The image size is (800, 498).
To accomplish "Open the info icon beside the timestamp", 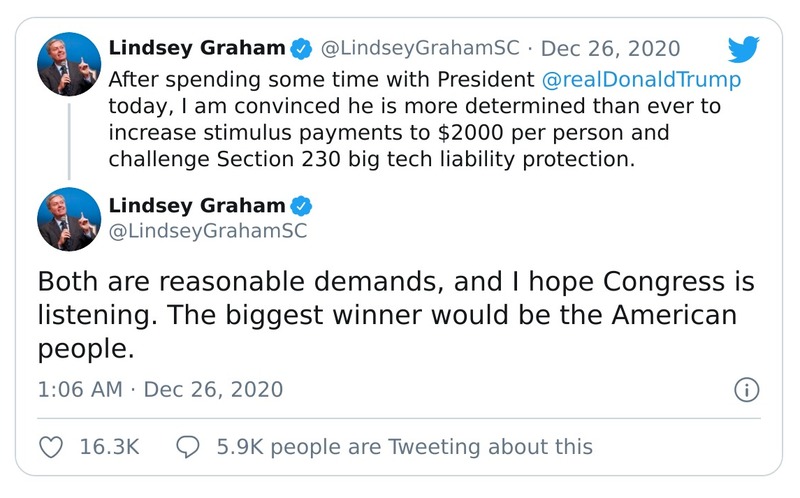I will pos(746,389).
